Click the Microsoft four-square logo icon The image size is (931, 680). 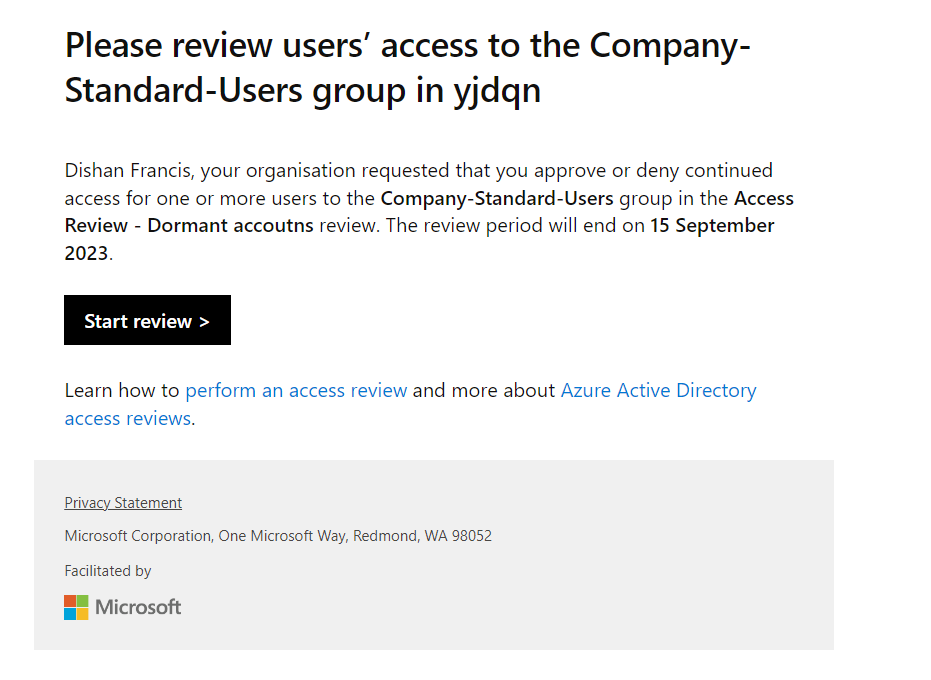[x=76, y=607]
